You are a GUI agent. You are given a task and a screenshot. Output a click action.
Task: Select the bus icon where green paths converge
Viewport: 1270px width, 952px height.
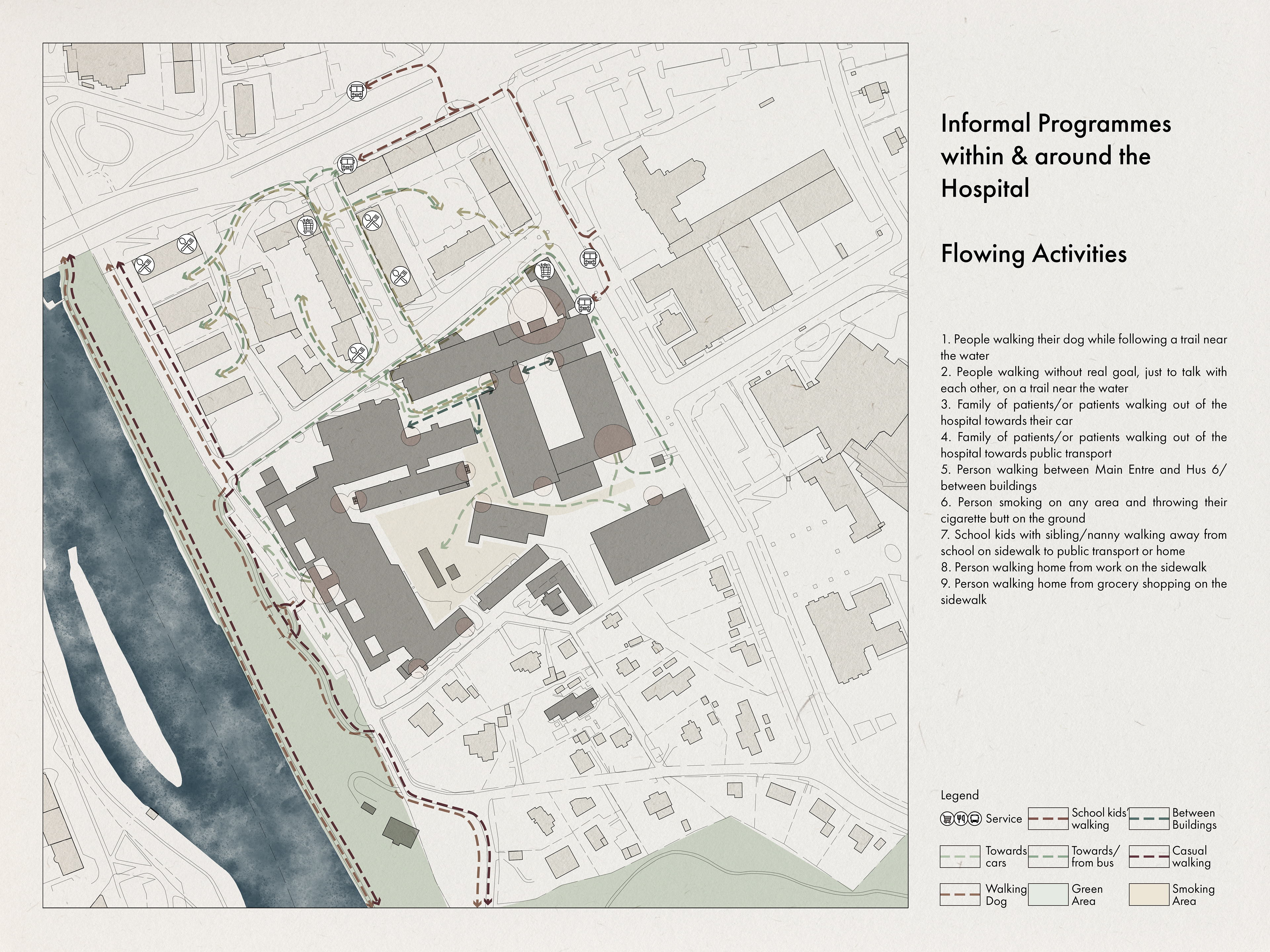click(x=347, y=164)
